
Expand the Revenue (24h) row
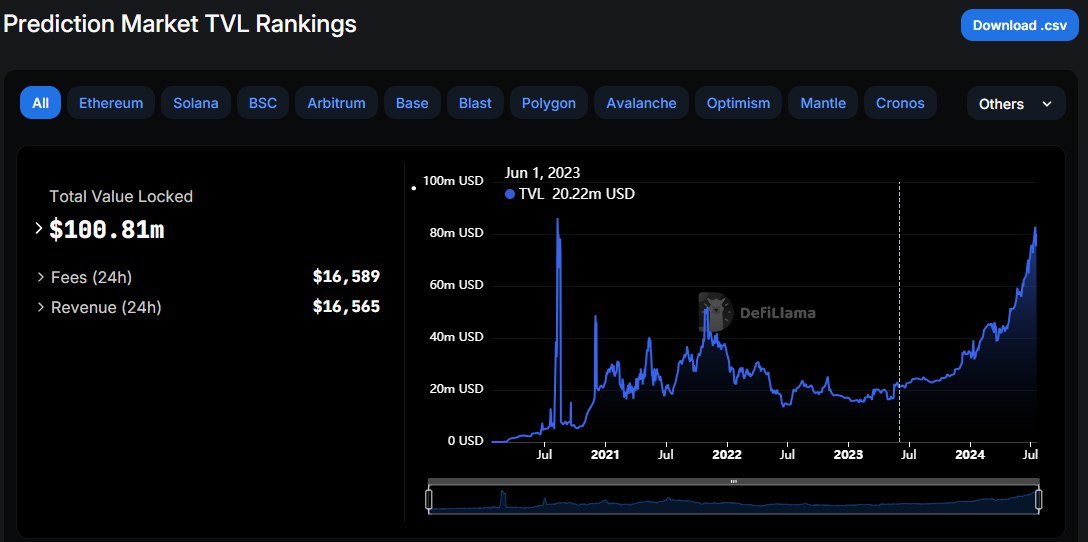[x=42, y=307]
